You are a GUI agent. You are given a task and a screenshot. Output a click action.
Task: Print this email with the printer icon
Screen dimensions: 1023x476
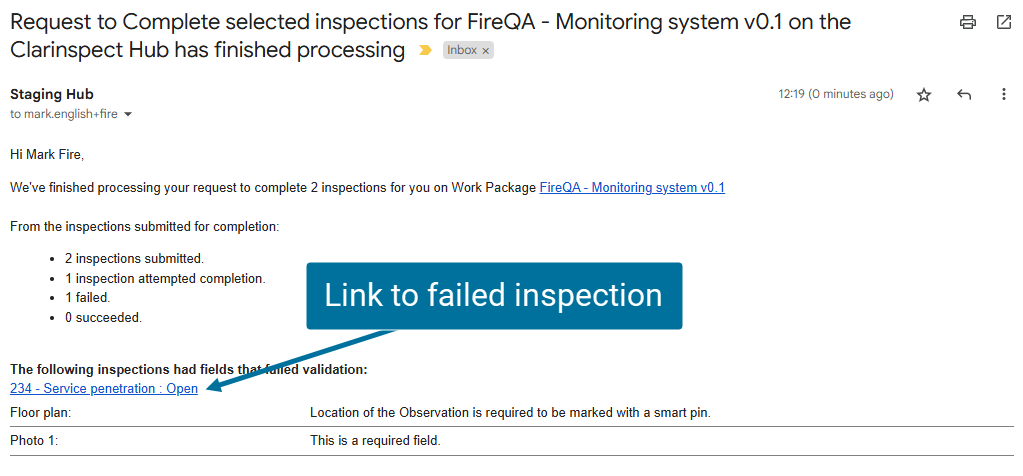[x=967, y=22]
